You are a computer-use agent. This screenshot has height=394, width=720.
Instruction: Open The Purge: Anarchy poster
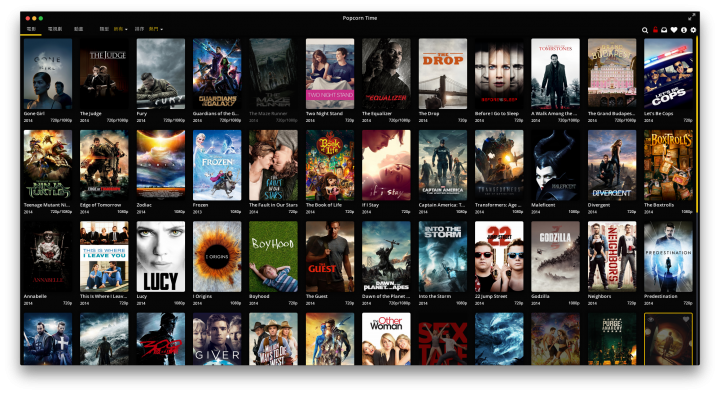click(x=612, y=339)
